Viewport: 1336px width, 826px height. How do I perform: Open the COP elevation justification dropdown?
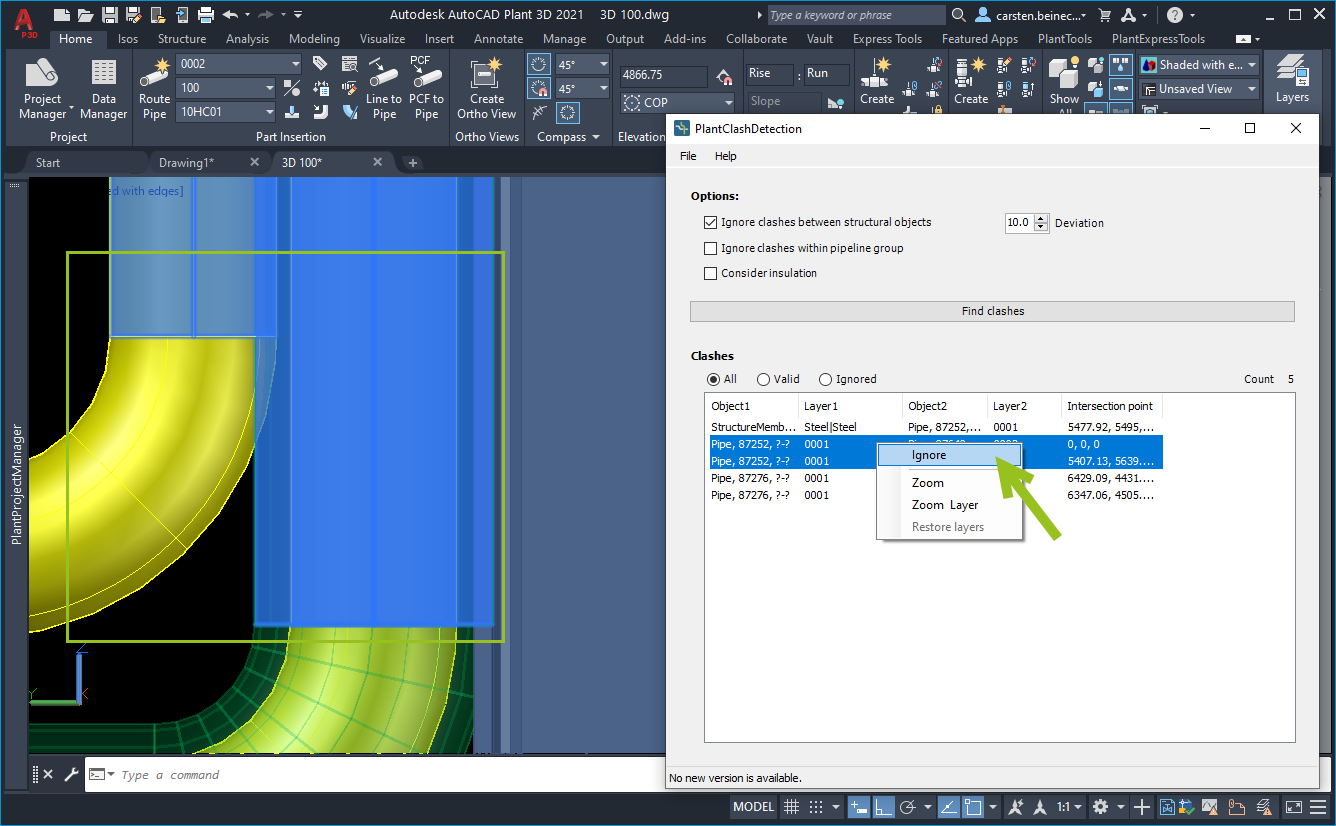pos(727,102)
